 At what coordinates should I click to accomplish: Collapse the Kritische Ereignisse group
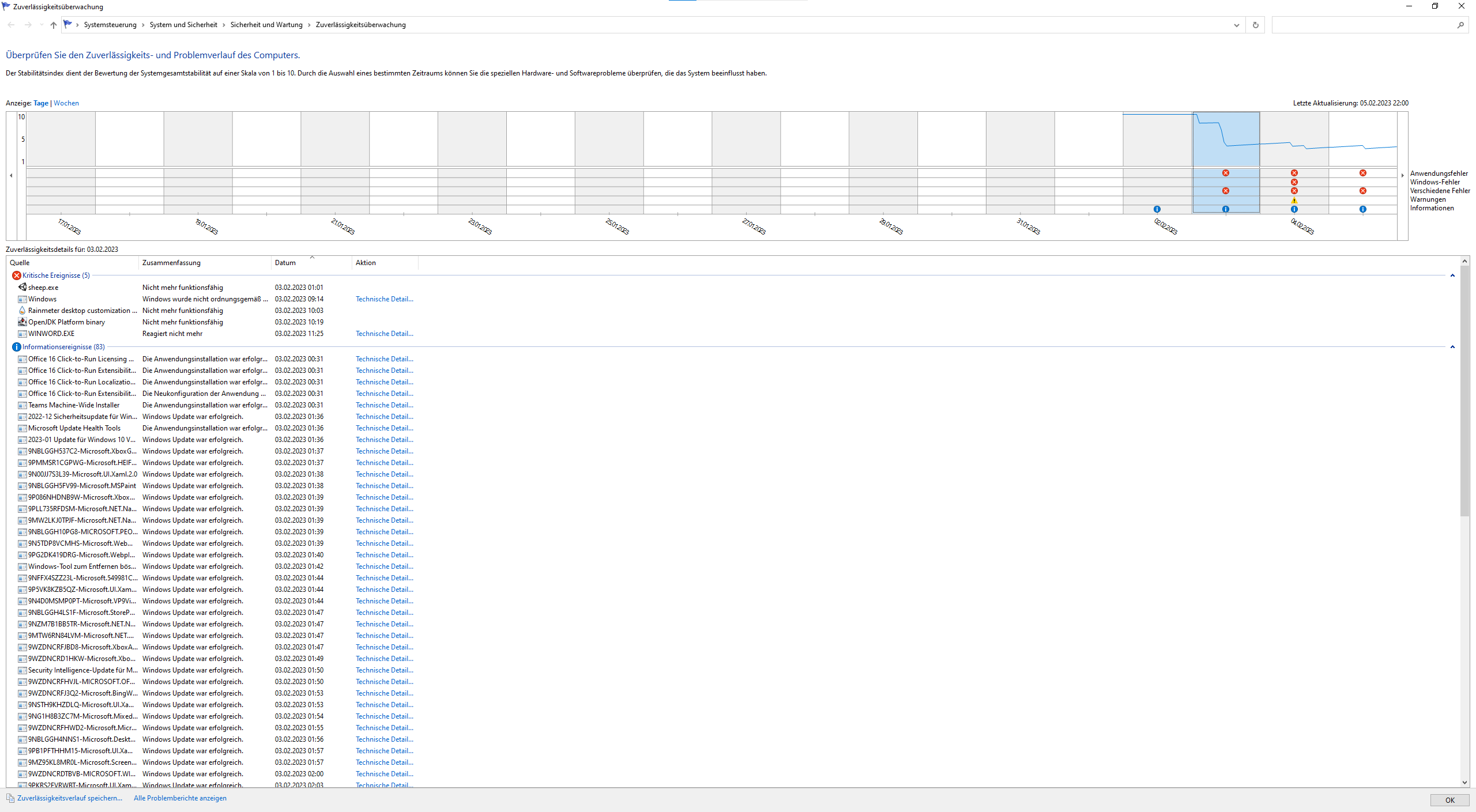(1452, 275)
